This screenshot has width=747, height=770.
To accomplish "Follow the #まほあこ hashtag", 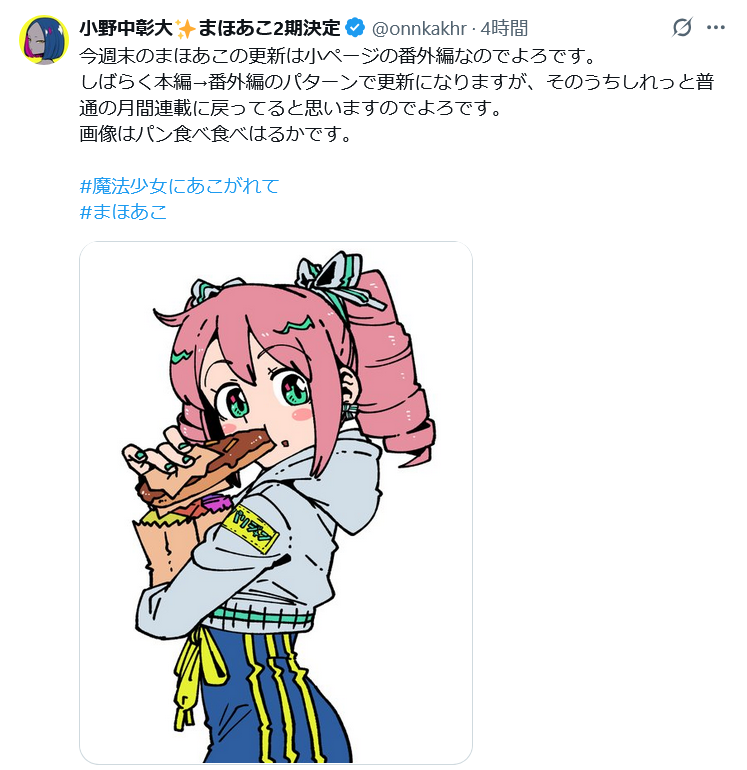I will [x=123, y=212].
